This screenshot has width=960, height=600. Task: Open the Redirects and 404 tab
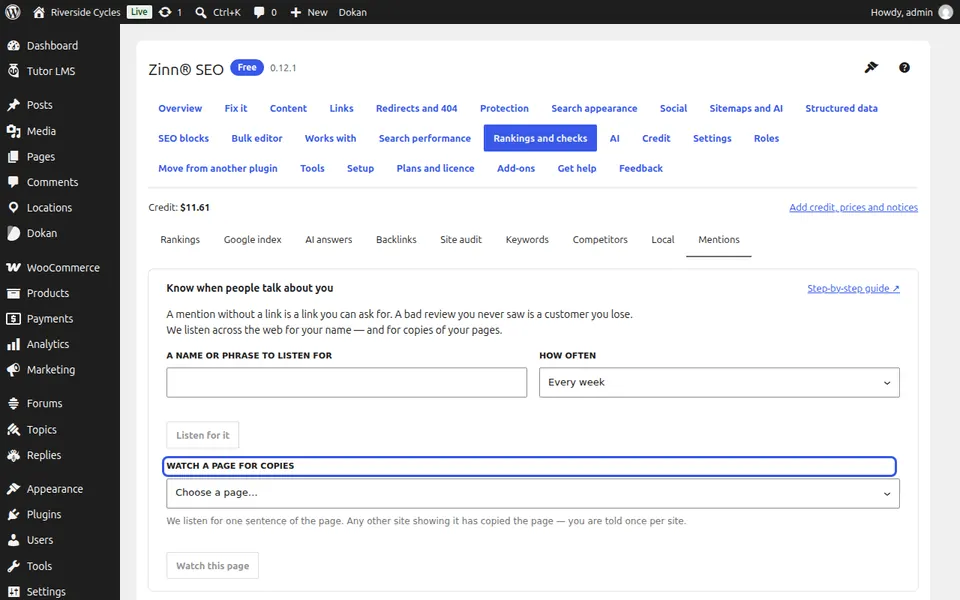[x=416, y=108]
